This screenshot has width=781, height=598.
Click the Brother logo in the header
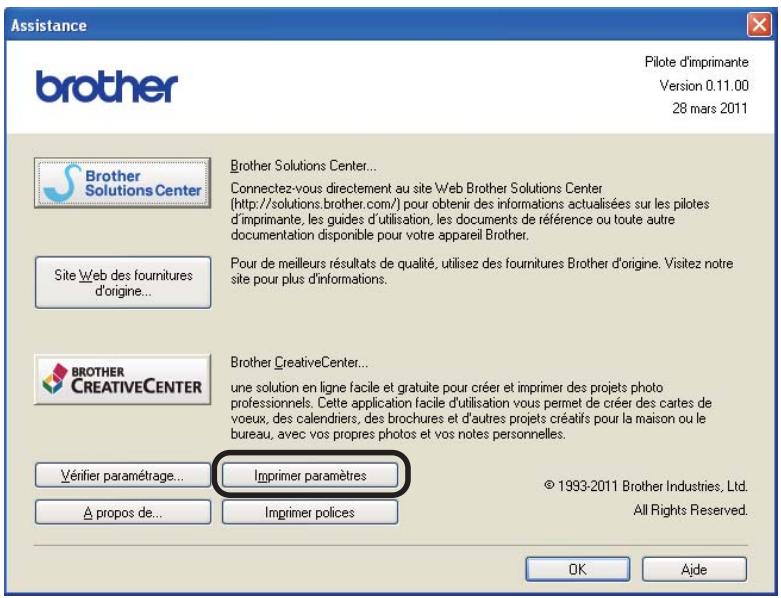click(x=107, y=87)
